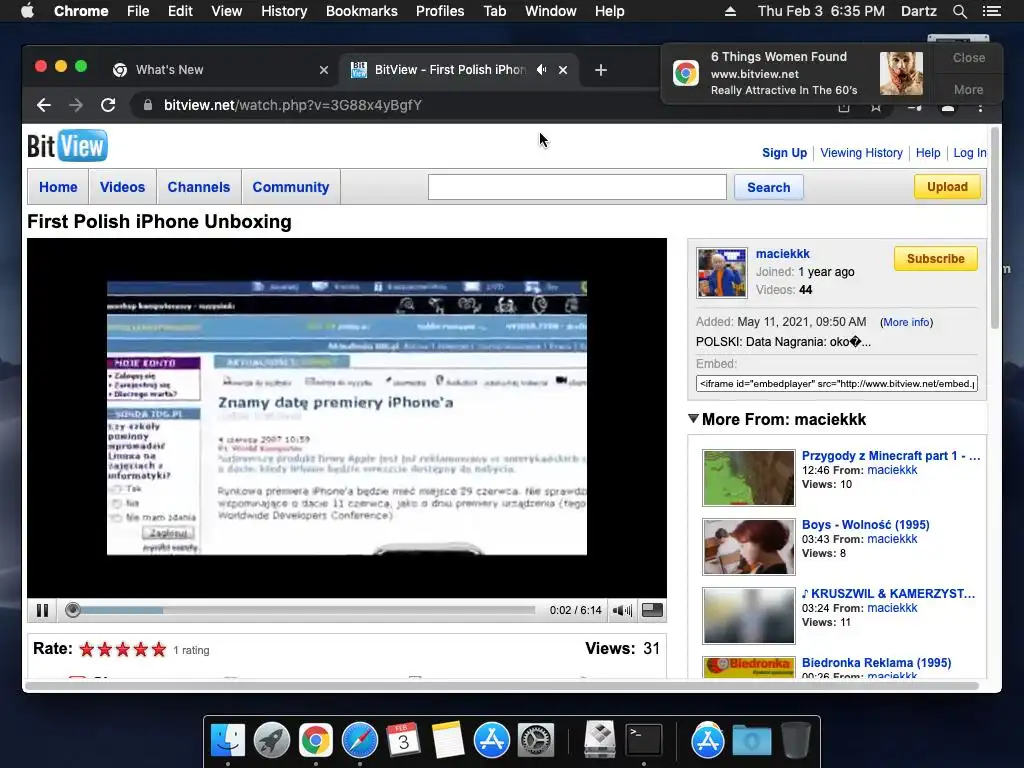Viewport: 1024px width, 768px height.
Task: Click the browser forward arrow
Action: point(76,105)
